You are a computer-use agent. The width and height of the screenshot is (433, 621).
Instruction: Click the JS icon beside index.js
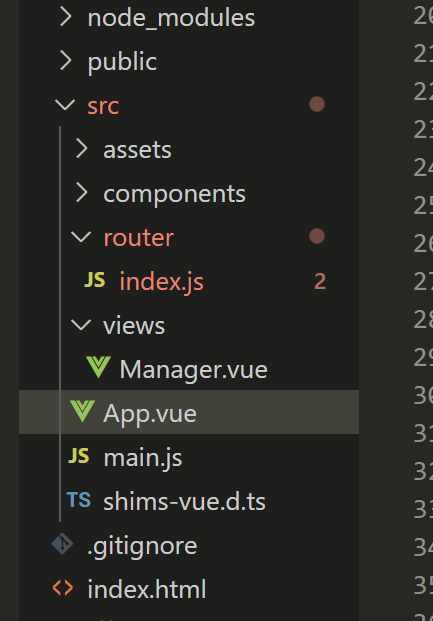tap(95, 280)
